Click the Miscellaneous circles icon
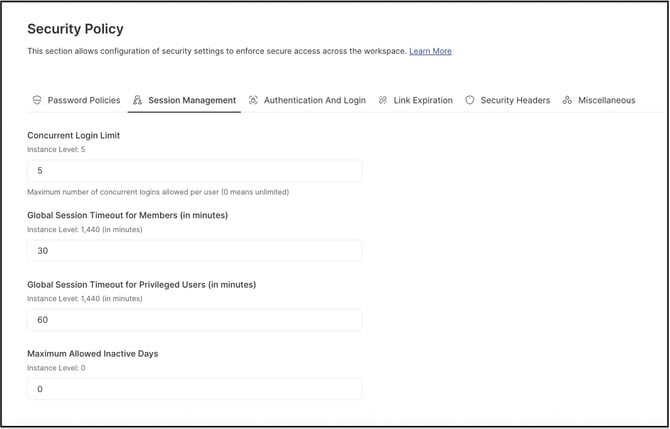 click(567, 100)
